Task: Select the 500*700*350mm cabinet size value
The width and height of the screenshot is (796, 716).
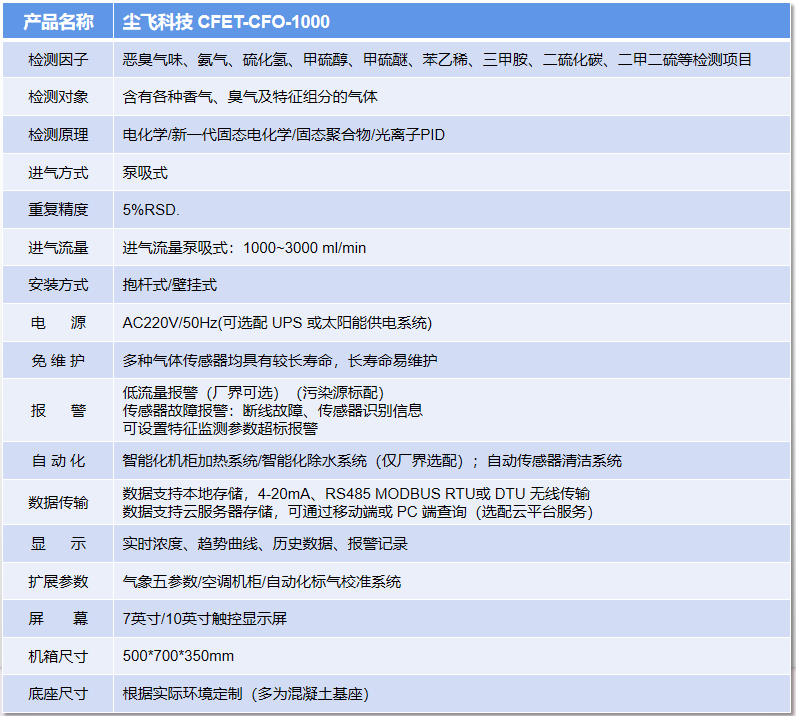Action: (178, 656)
